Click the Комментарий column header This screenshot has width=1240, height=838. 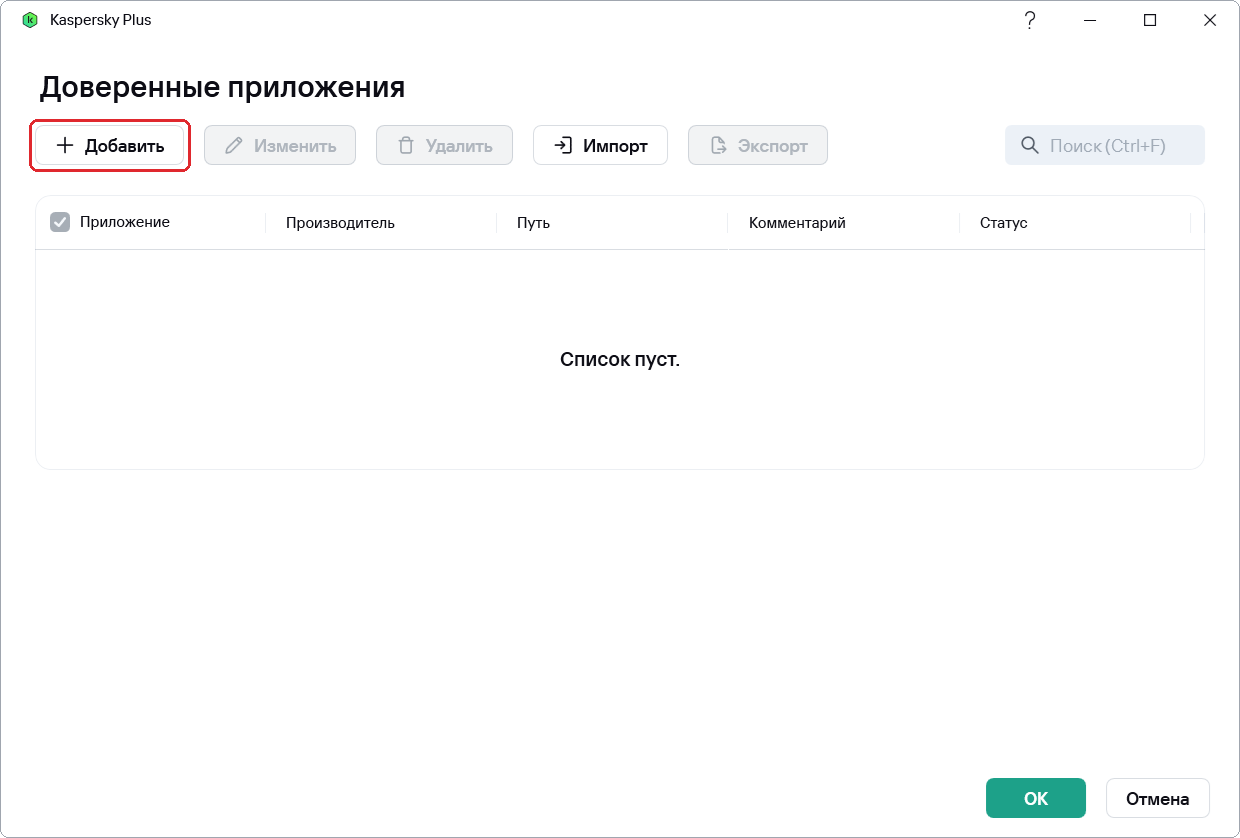(797, 223)
